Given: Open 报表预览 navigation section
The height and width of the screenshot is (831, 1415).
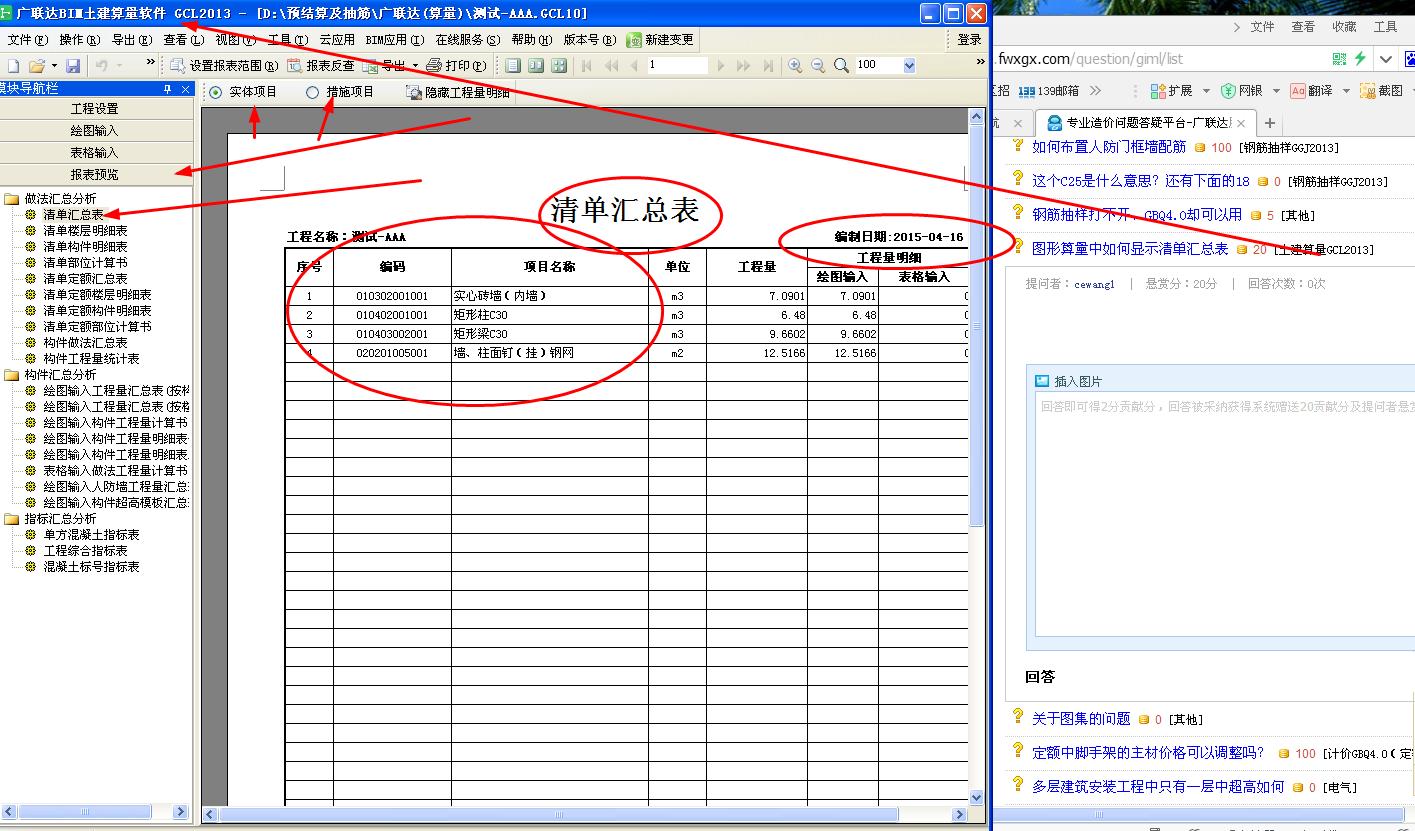Looking at the screenshot, I should (95, 174).
